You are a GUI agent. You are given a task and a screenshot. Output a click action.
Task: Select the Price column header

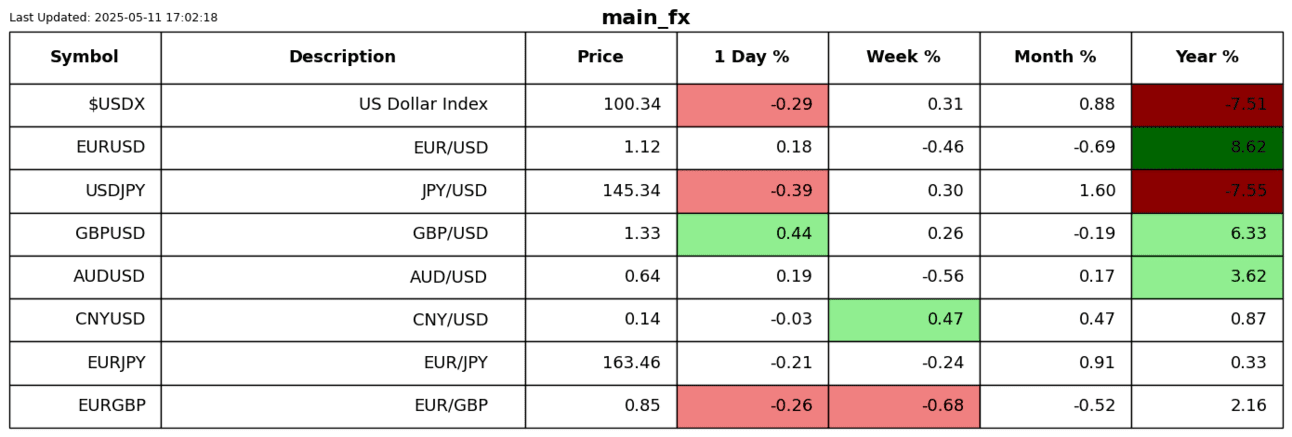[600, 57]
